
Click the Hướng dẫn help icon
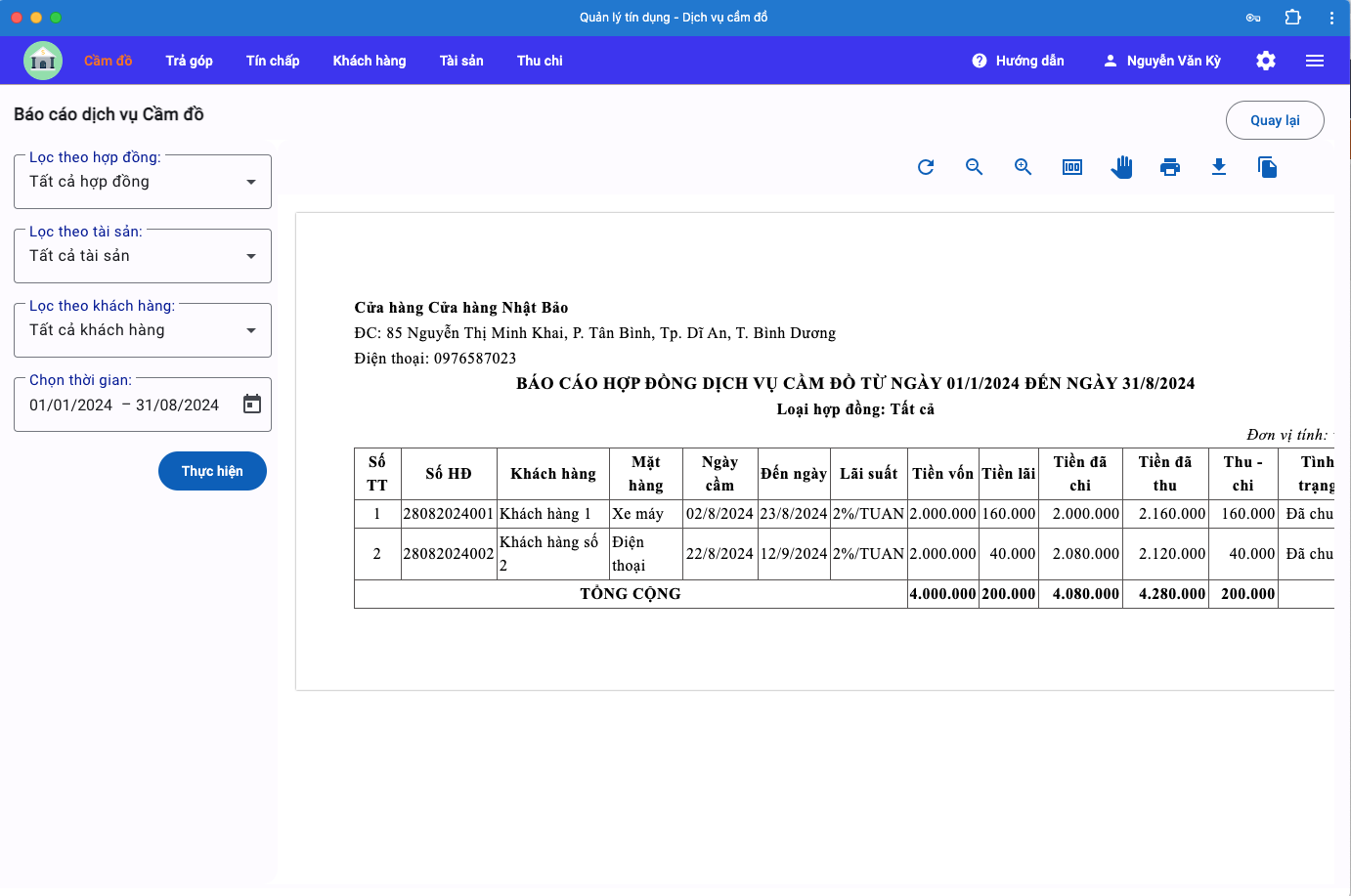click(x=980, y=61)
